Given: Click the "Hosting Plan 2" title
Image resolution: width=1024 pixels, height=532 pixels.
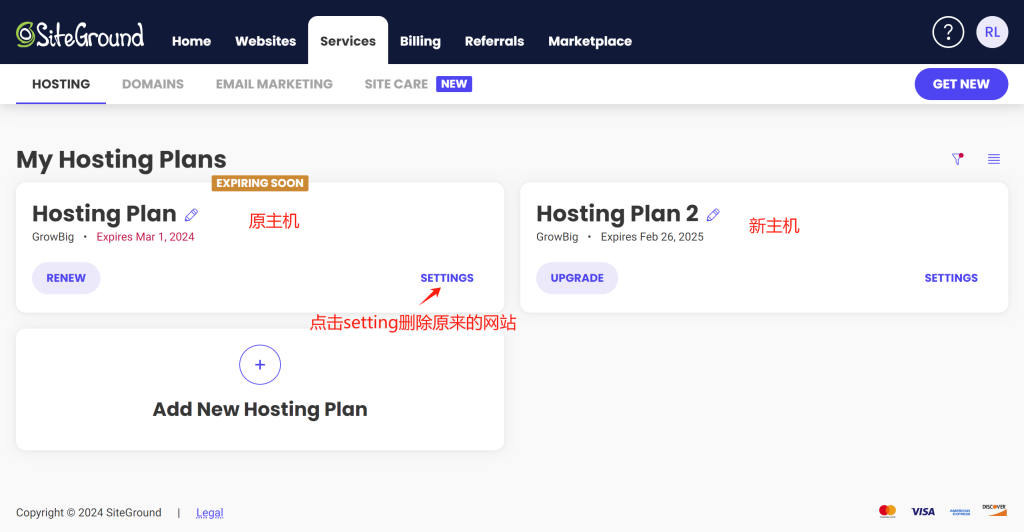Looking at the screenshot, I should coord(617,213).
